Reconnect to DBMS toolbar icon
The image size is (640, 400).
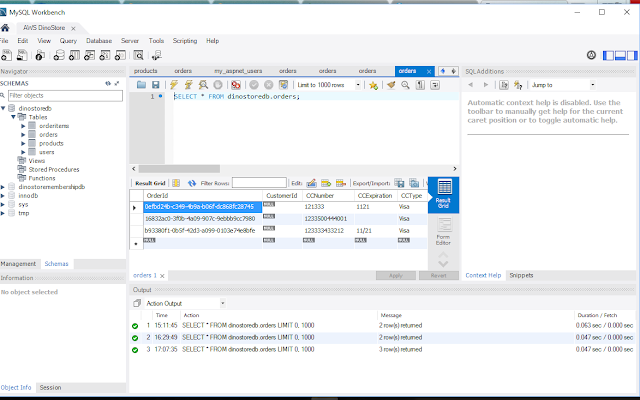(x=156, y=55)
